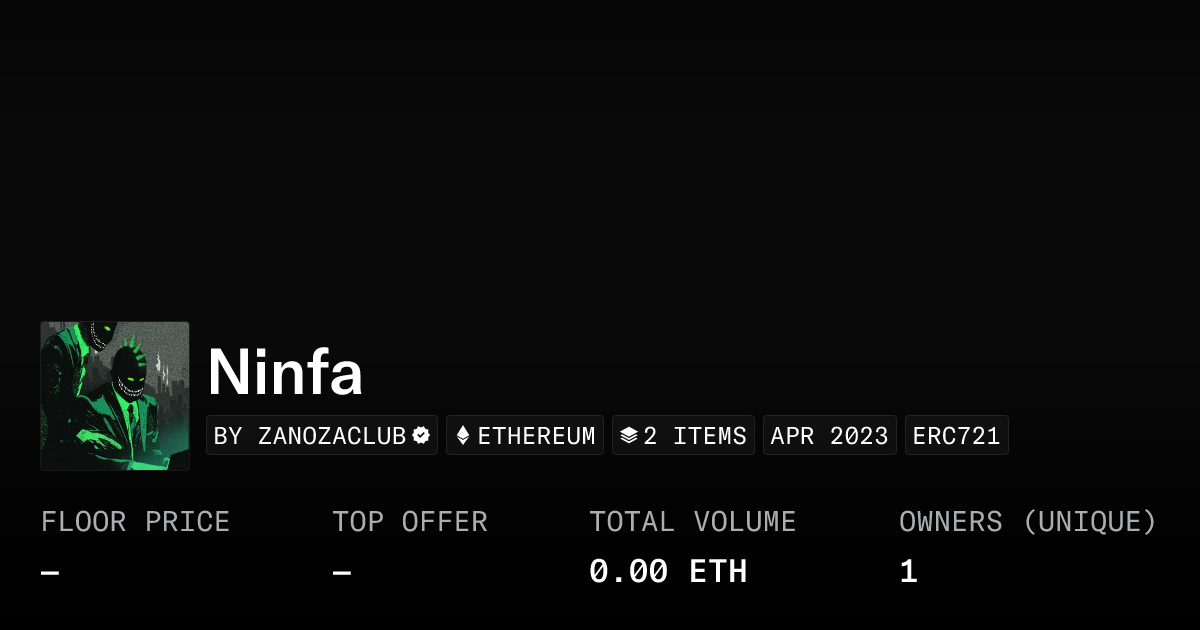Viewport: 1200px width, 630px height.
Task: Open the ZANOZACLUB creator name link
Action: [x=332, y=436]
